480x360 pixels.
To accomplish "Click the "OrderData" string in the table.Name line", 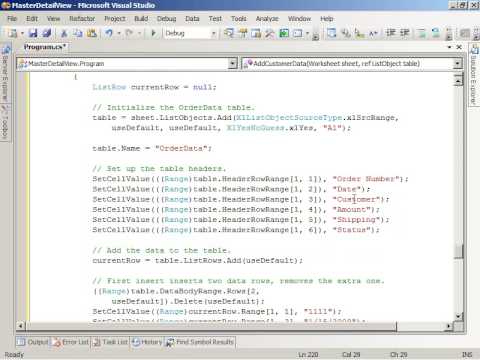I will (182, 148).
